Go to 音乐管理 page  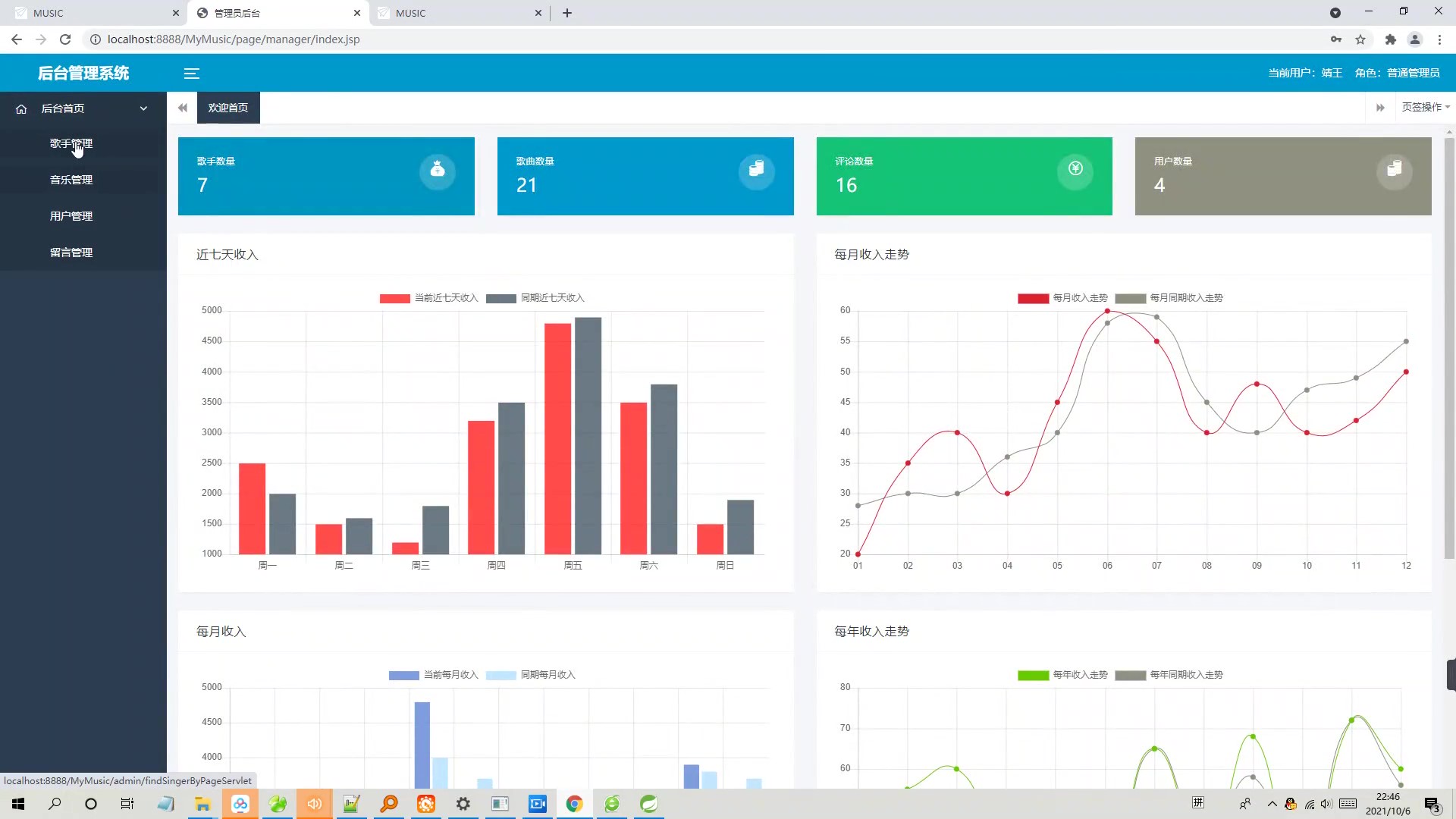[71, 180]
